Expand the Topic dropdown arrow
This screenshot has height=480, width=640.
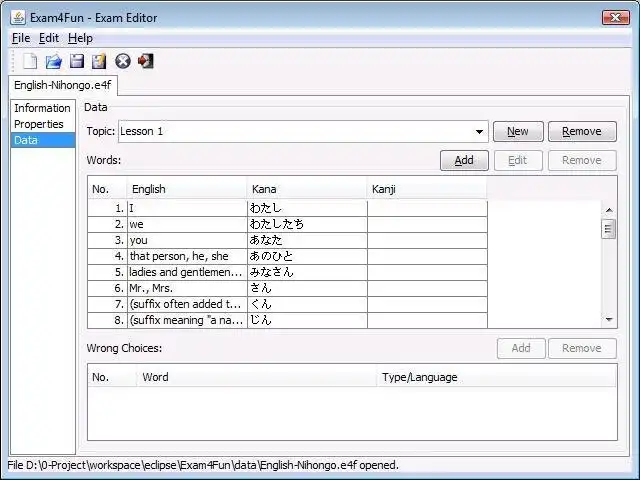[x=479, y=131]
